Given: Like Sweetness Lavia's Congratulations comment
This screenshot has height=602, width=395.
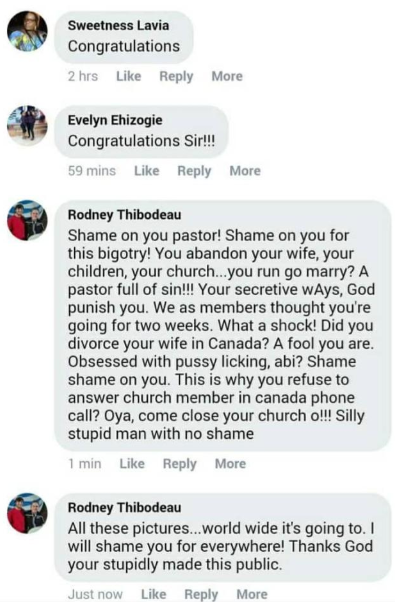Looking at the screenshot, I should coord(129,76).
